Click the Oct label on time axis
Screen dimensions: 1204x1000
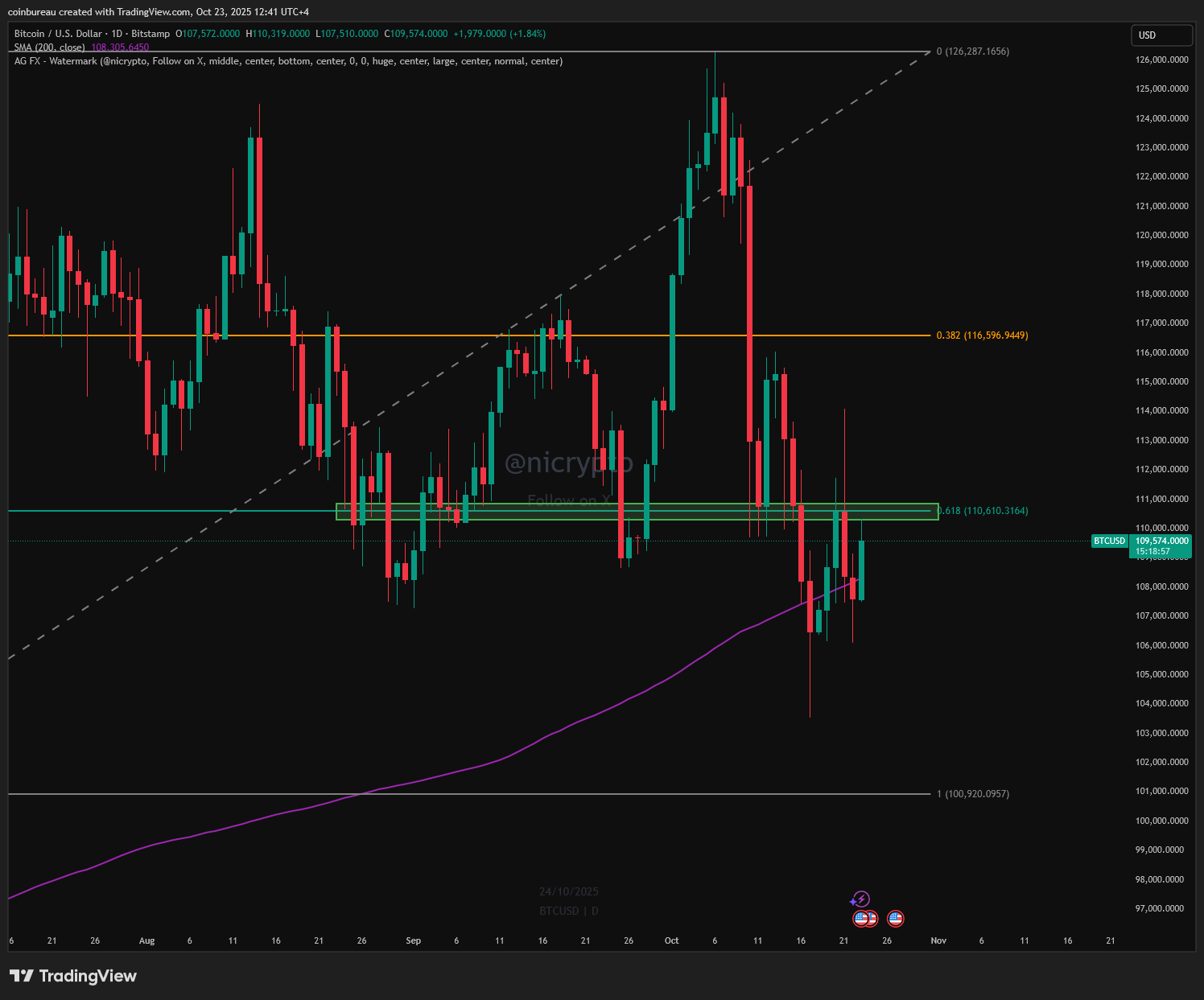(x=671, y=940)
